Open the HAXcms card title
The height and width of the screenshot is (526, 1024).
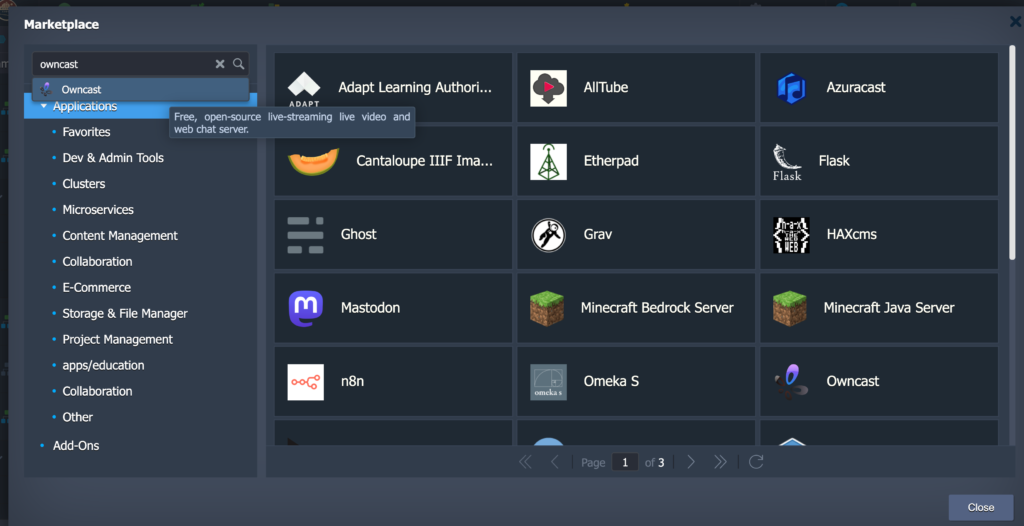tap(852, 234)
